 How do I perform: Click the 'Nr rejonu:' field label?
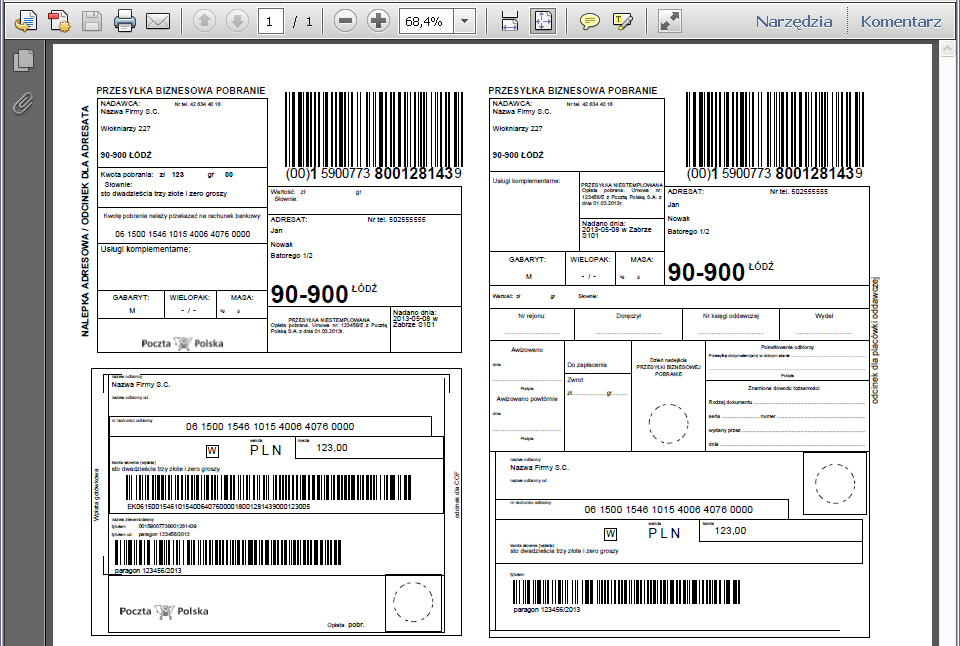pos(531,316)
